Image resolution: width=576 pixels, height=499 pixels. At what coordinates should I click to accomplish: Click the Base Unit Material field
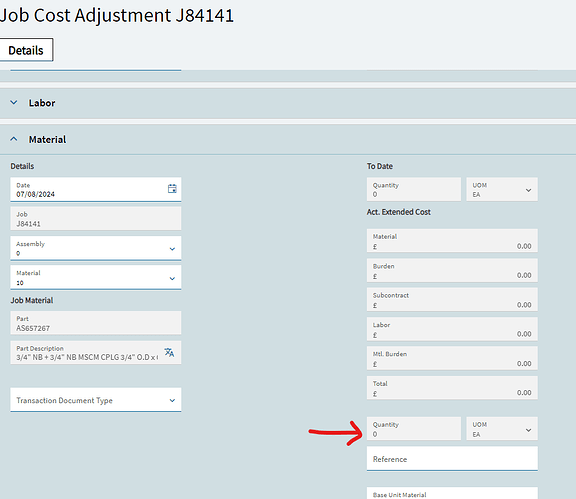point(452,493)
